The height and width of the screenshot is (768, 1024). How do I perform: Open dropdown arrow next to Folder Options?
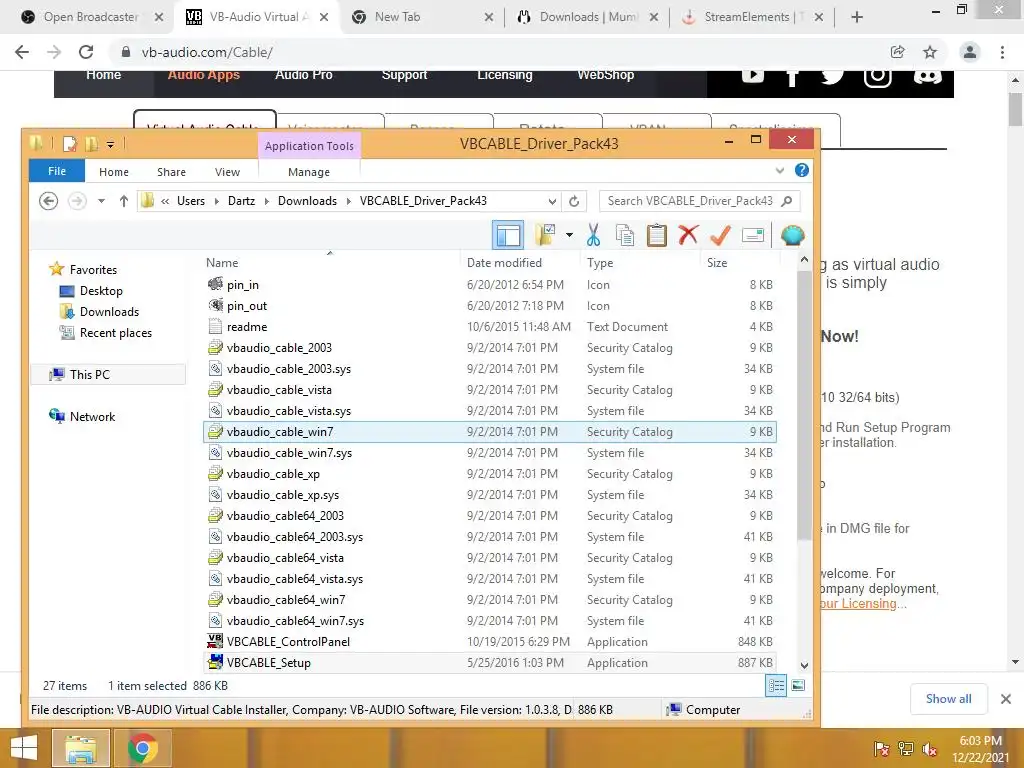(569, 235)
